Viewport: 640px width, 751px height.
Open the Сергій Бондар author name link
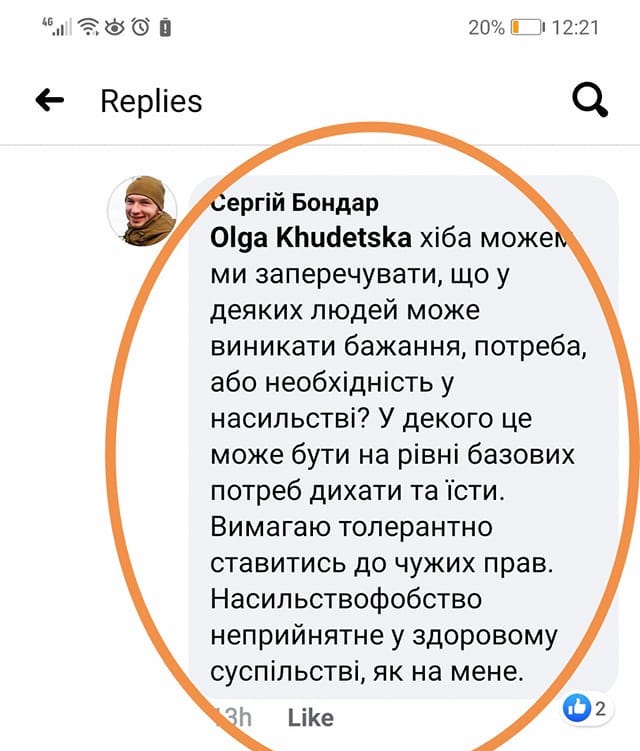pyautogui.click(x=295, y=203)
